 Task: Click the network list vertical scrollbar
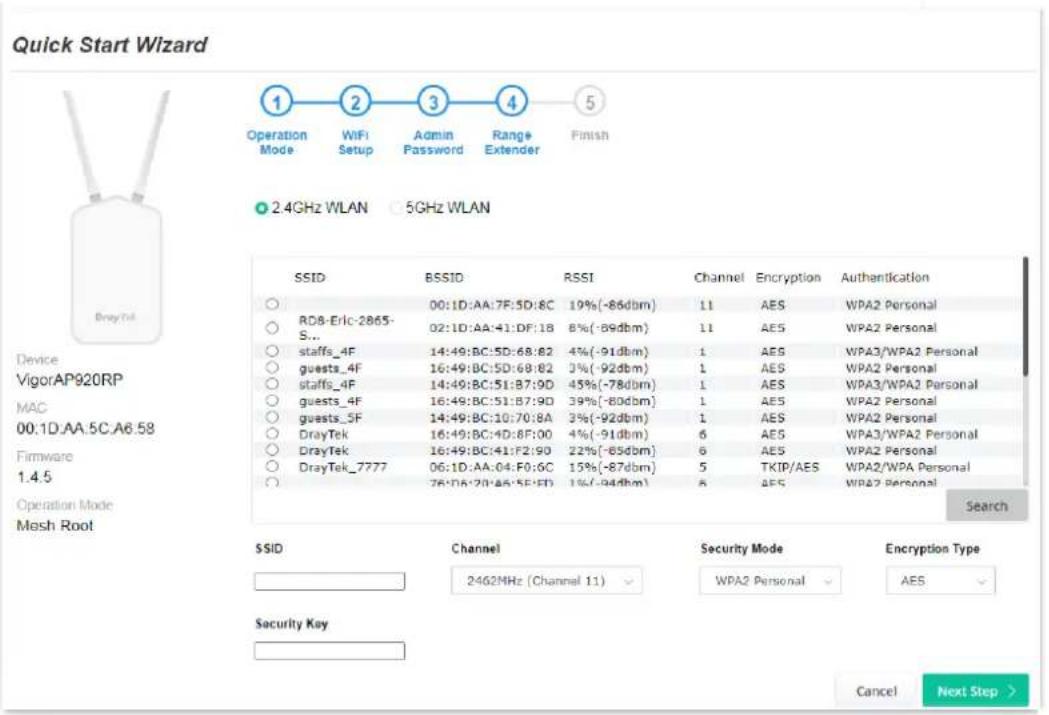[1026, 317]
